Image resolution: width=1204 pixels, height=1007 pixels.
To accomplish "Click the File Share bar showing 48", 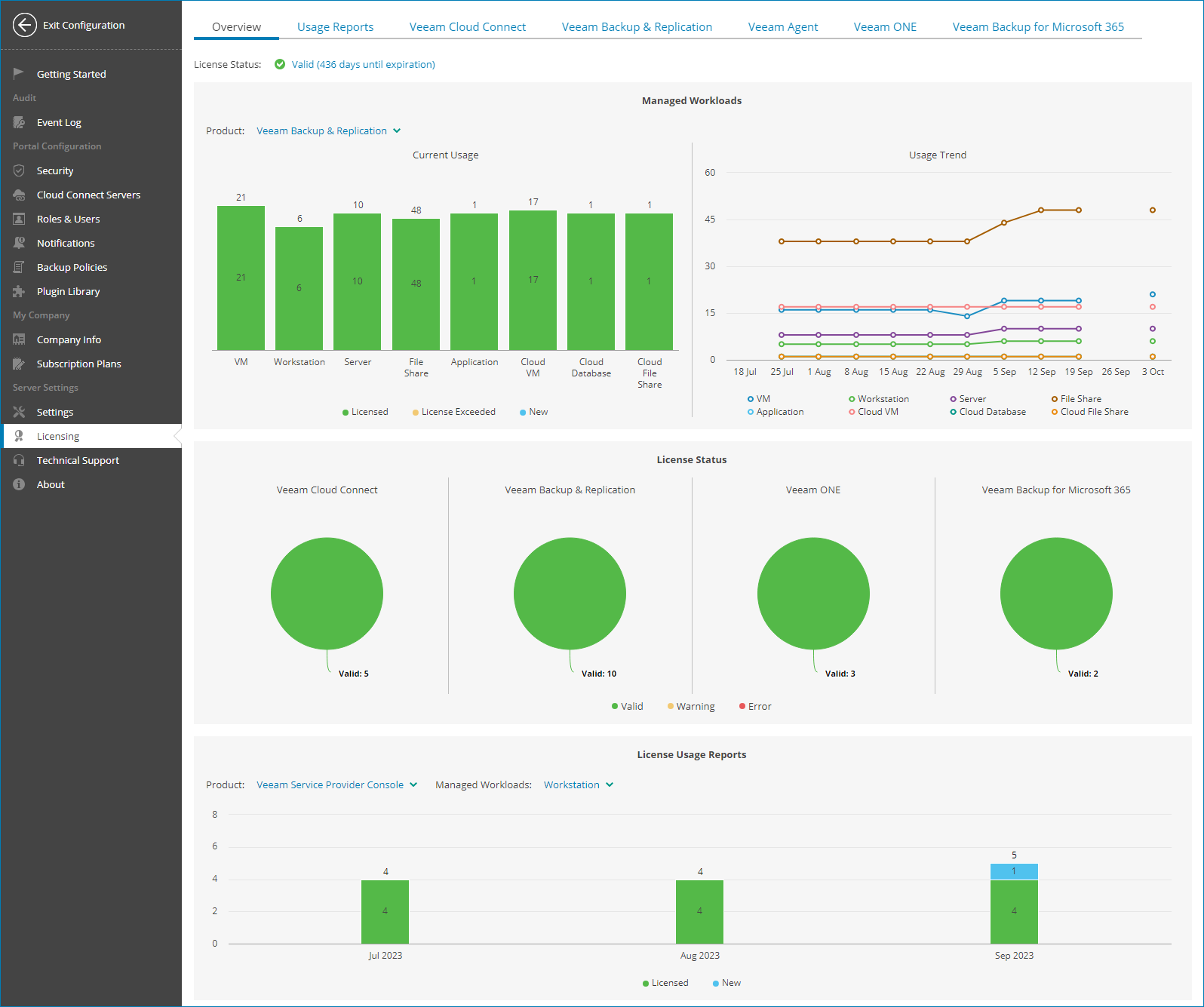I will 416,284.
